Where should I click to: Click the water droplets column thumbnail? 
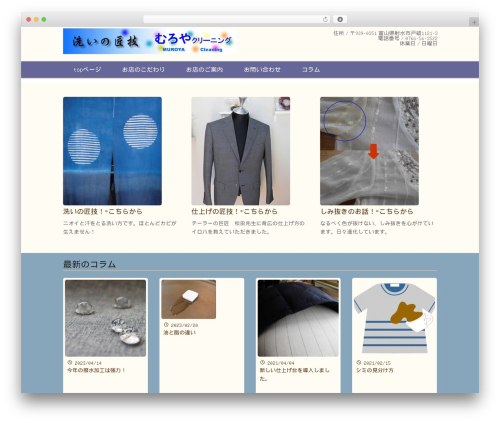105,318
